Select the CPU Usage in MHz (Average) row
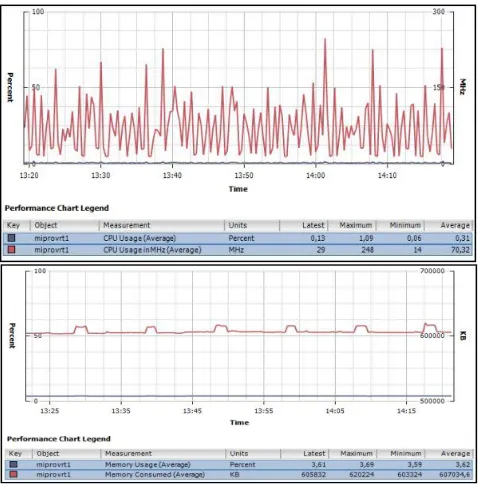 (238, 250)
